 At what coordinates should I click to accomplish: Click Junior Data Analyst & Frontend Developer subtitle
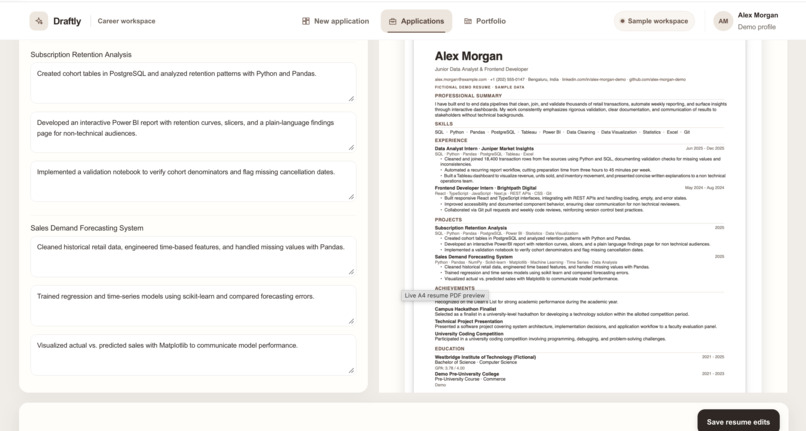(481, 69)
